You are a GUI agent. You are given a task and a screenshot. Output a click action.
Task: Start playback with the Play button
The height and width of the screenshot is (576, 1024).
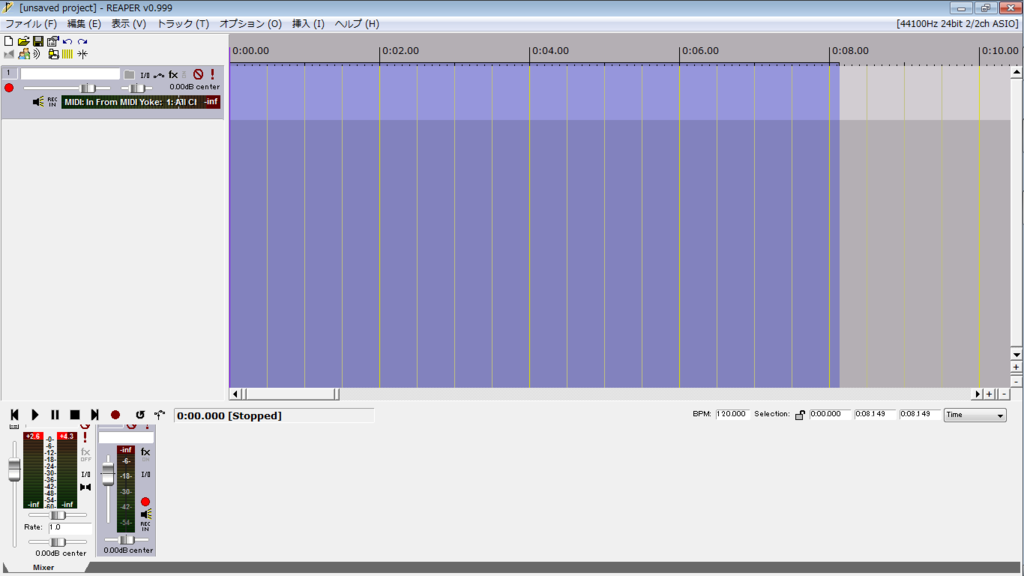coord(34,414)
